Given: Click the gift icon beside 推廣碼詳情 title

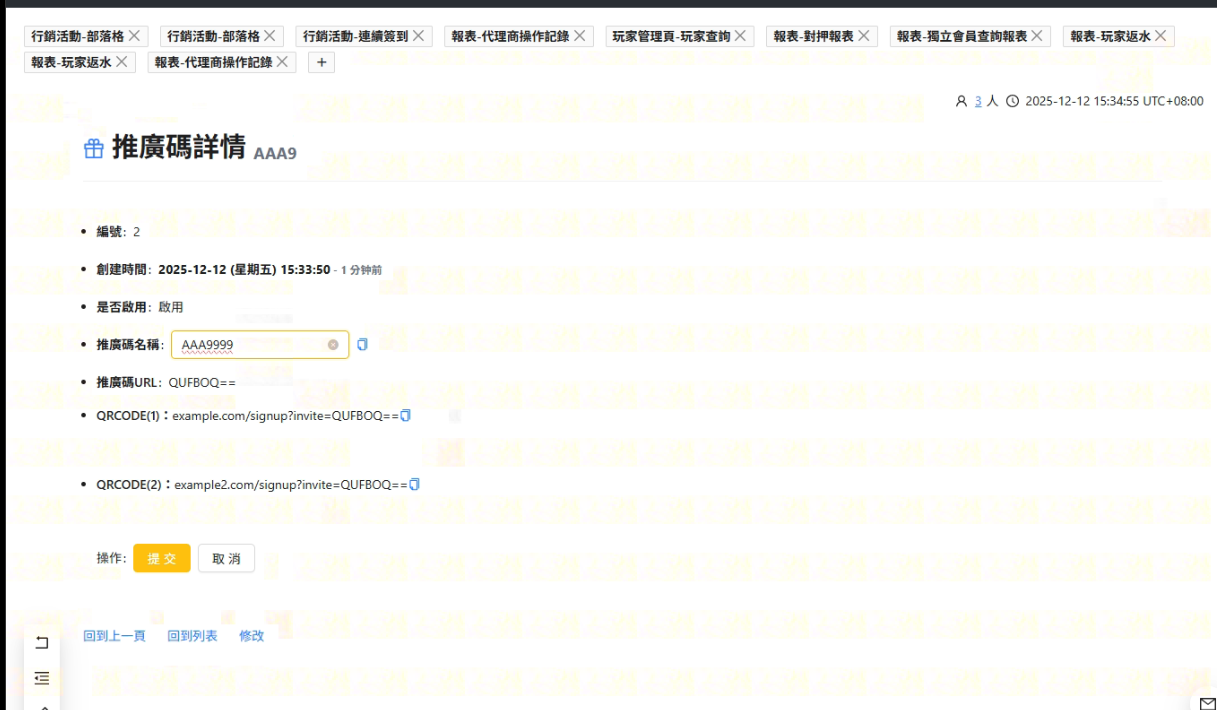Looking at the screenshot, I should click(x=93, y=149).
